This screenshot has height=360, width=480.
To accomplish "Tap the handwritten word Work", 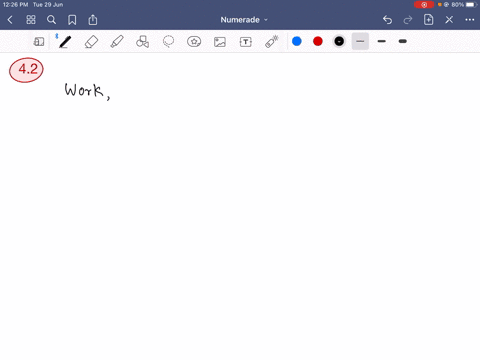I will [x=84, y=90].
